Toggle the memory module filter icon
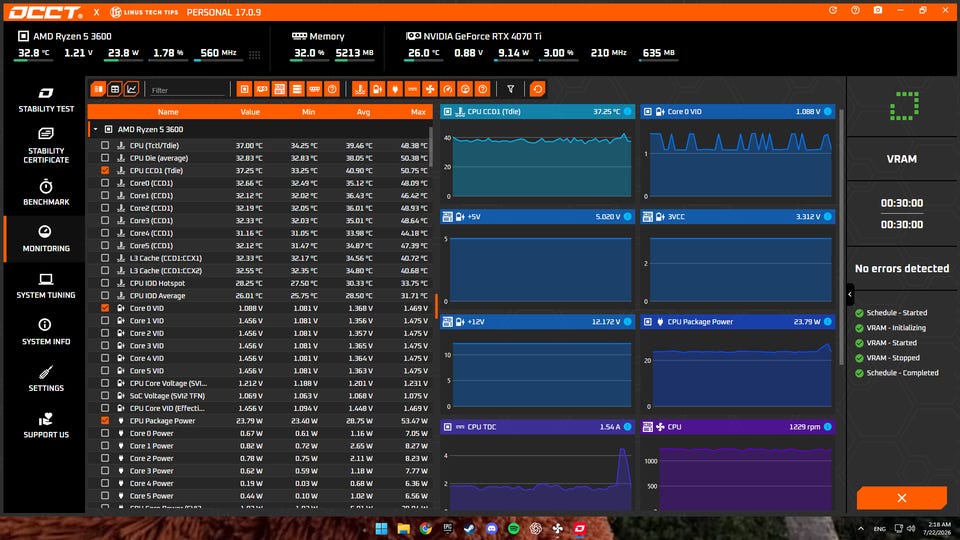 314,89
